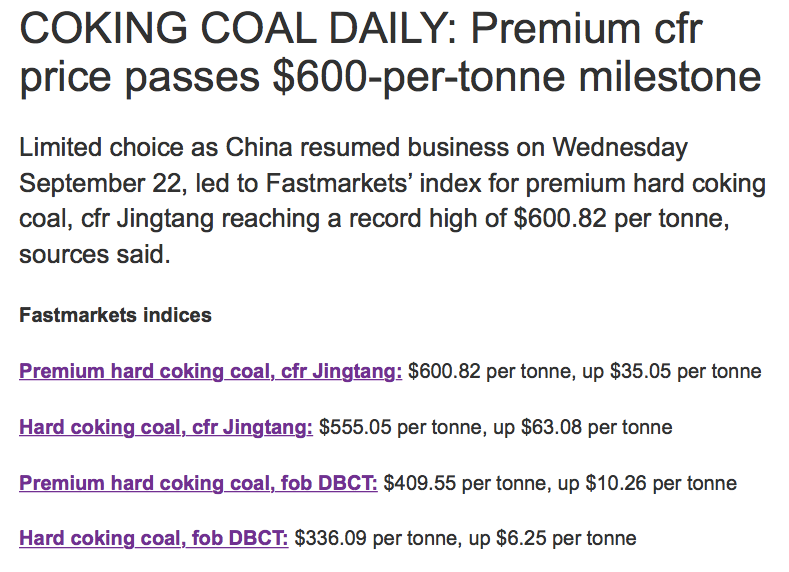Click the "sources said." closing text

[x=95, y=255]
